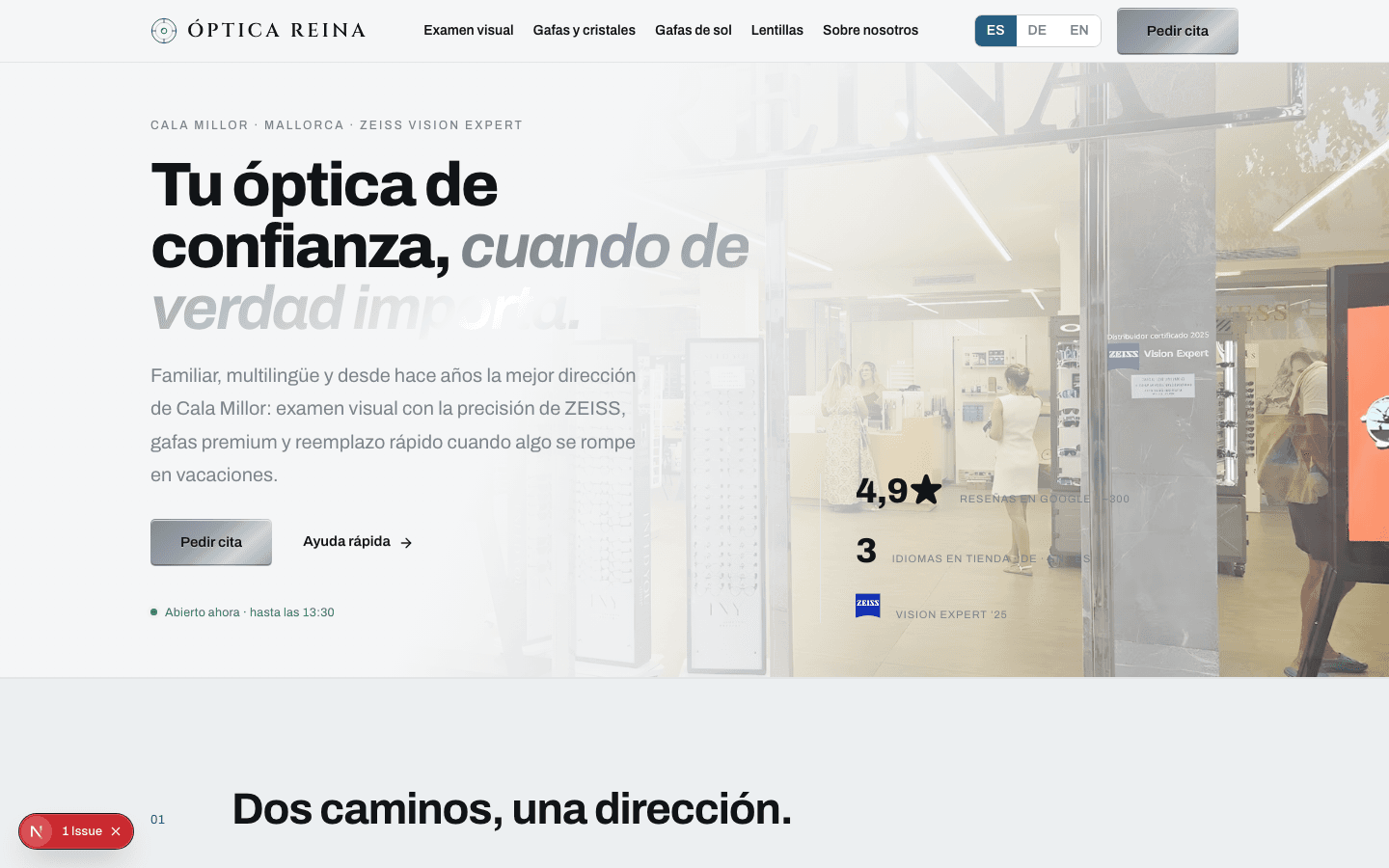Open the '1 Issue' indicator
This screenshot has height=868, width=1389.
pos(82,831)
